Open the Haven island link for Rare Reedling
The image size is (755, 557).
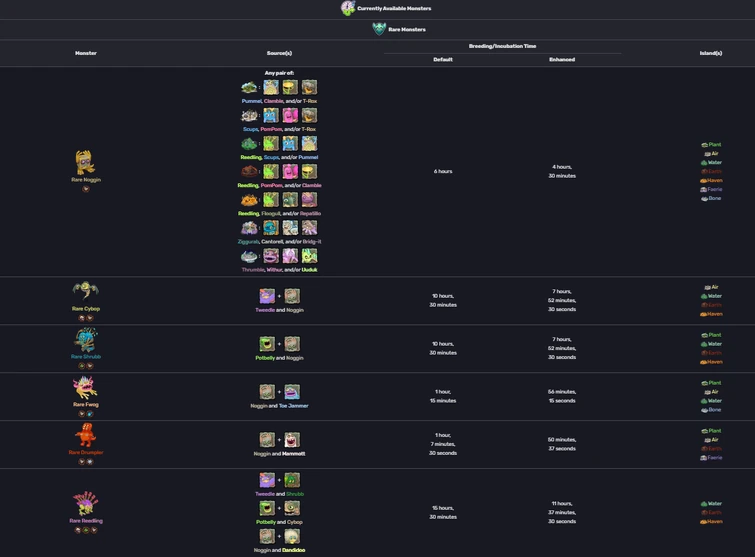pyautogui.click(x=711, y=521)
